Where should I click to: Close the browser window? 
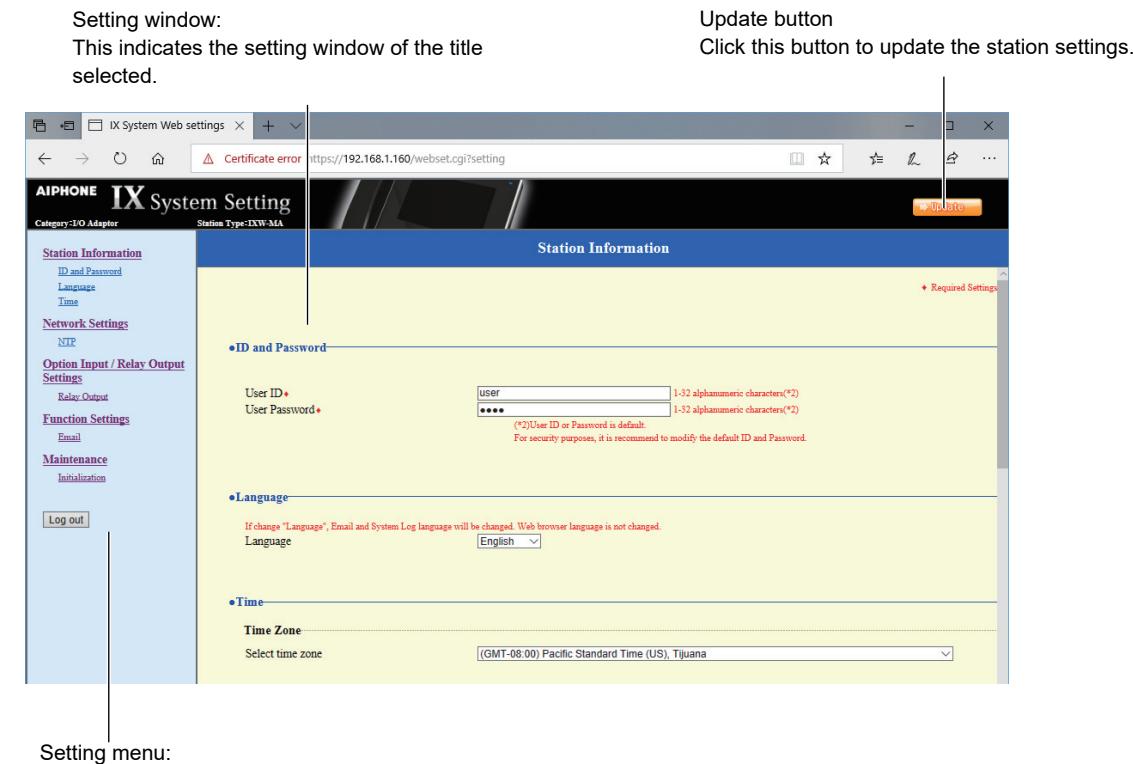pos(988,126)
